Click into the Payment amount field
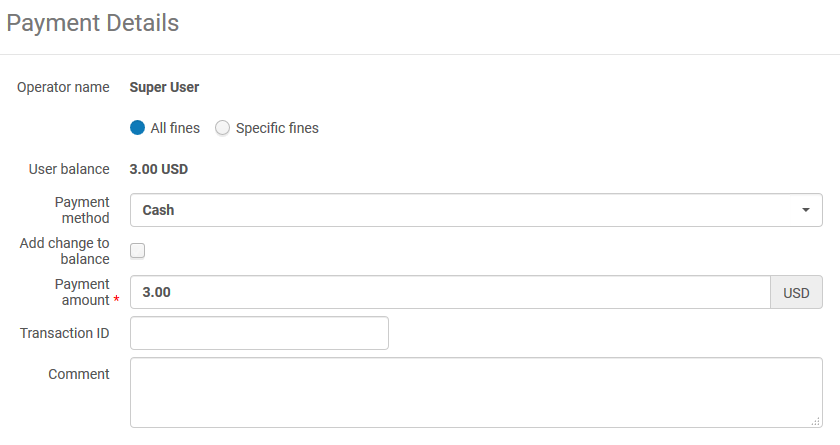The height and width of the screenshot is (445, 840). [x=450, y=293]
